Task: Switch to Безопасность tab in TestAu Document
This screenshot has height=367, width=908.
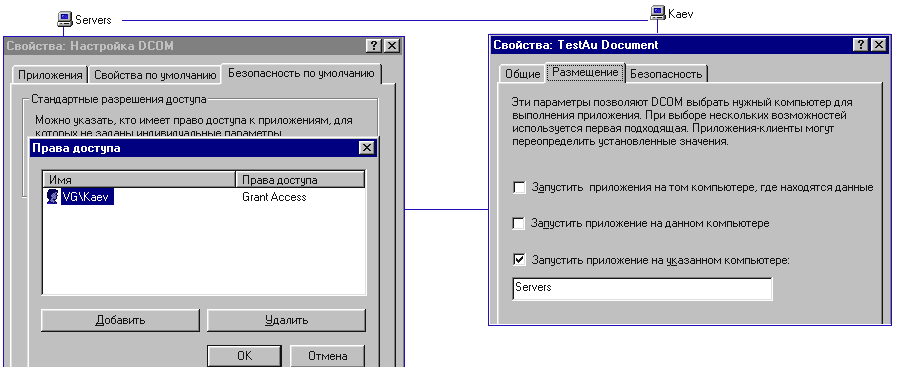Action: pyautogui.click(x=666, y=74)
